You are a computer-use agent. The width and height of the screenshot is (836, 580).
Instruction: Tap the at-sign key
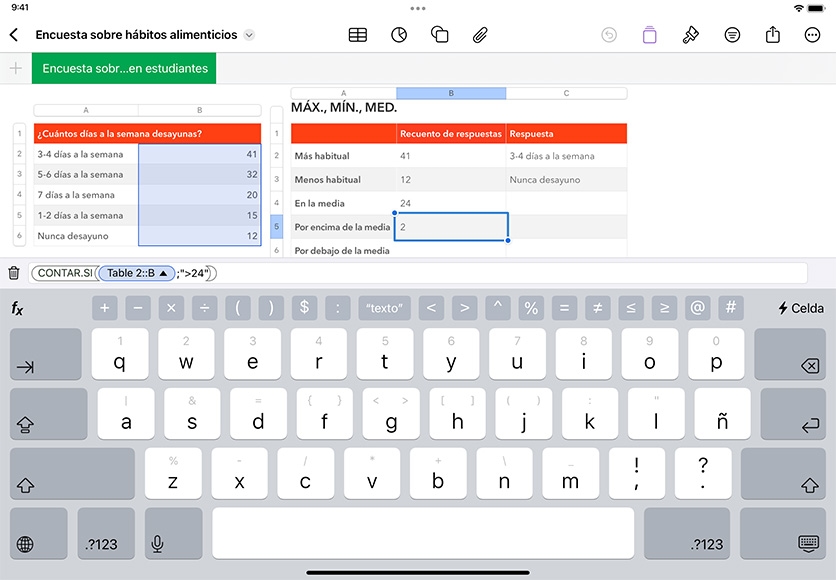(697, 308)
